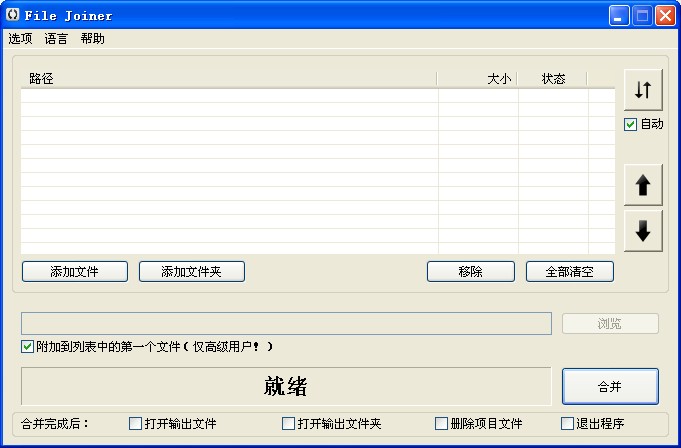Start joining with the 合并 button
This screenshot has height=448, width=681.
610,386
